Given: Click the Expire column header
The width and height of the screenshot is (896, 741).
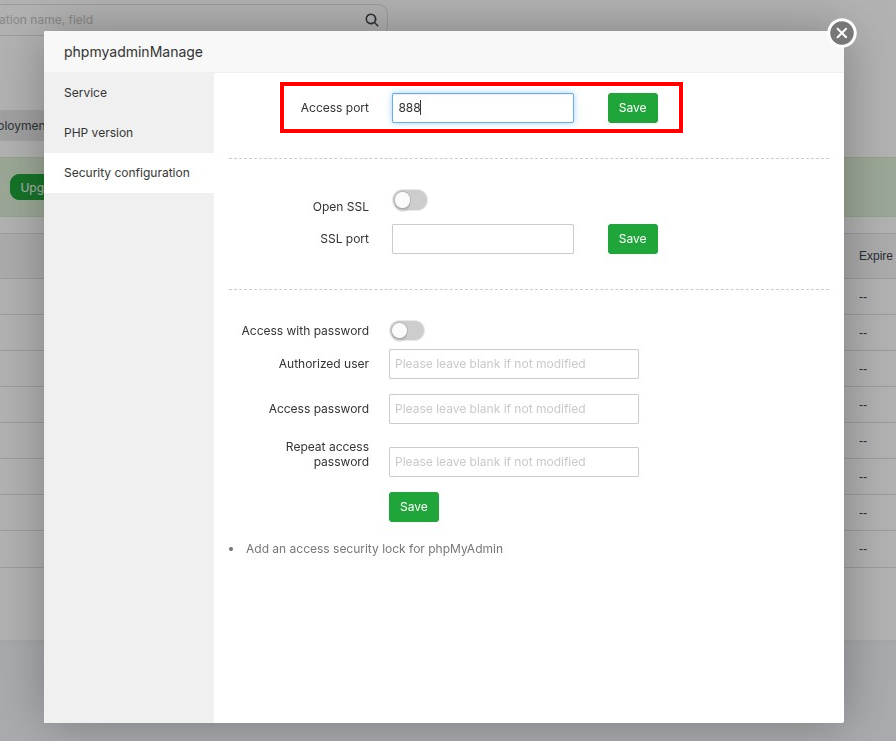Looking at the screenshot, I should pyautogui.click(x=875, y=256).
